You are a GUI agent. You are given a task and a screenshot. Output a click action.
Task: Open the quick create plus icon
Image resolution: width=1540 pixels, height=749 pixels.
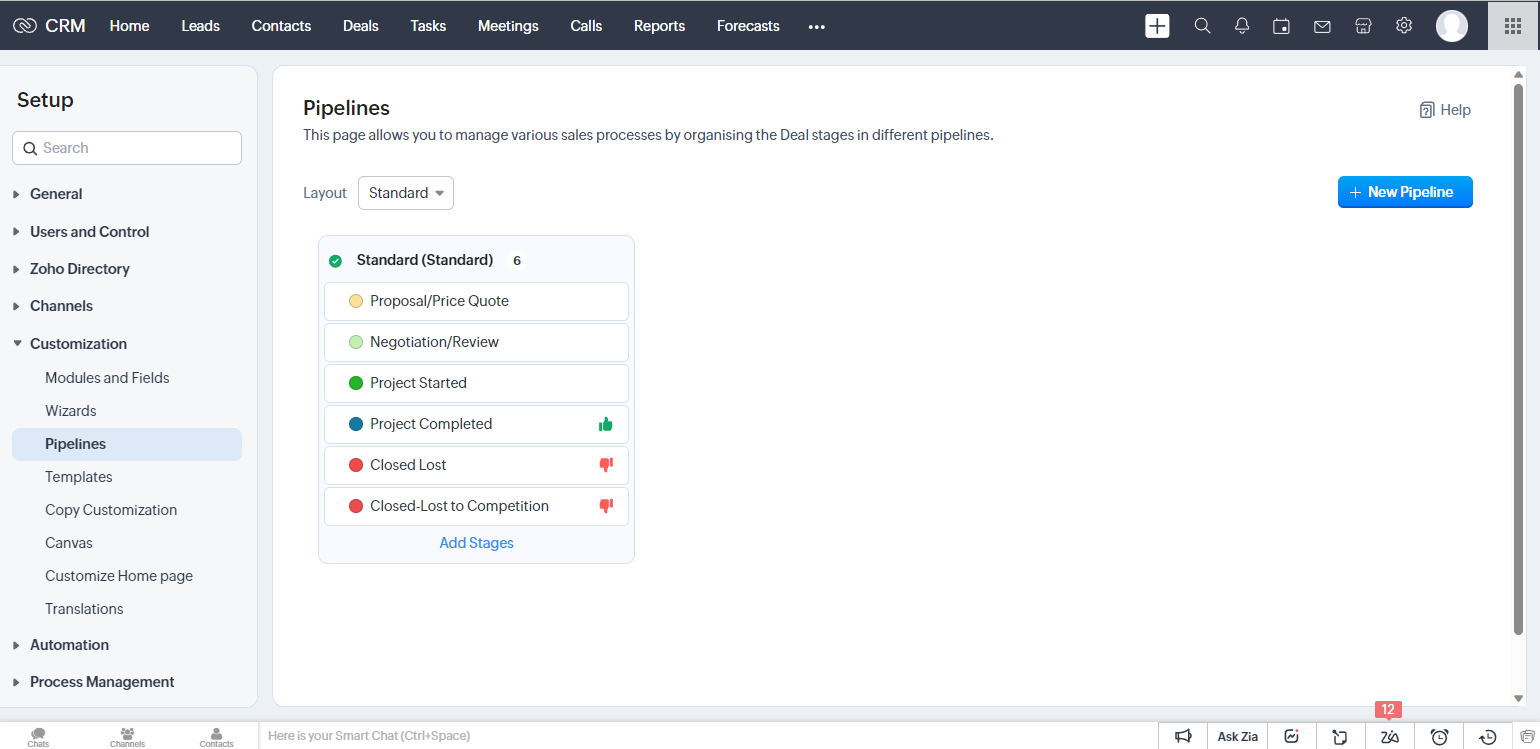1157,25
